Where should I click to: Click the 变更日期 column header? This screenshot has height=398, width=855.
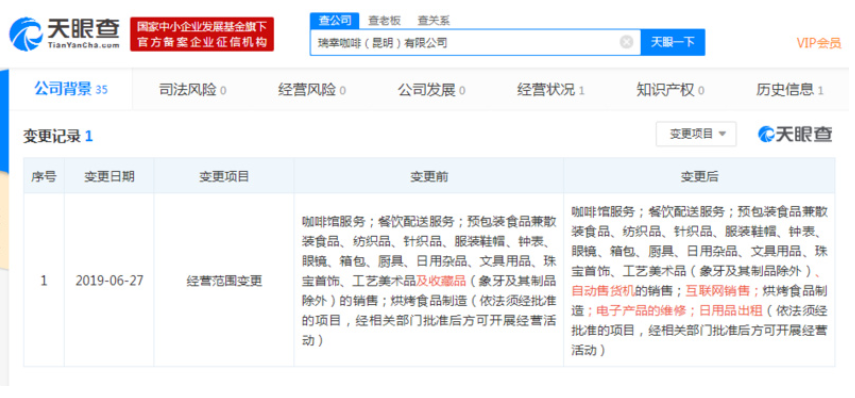tap(109, 176)
